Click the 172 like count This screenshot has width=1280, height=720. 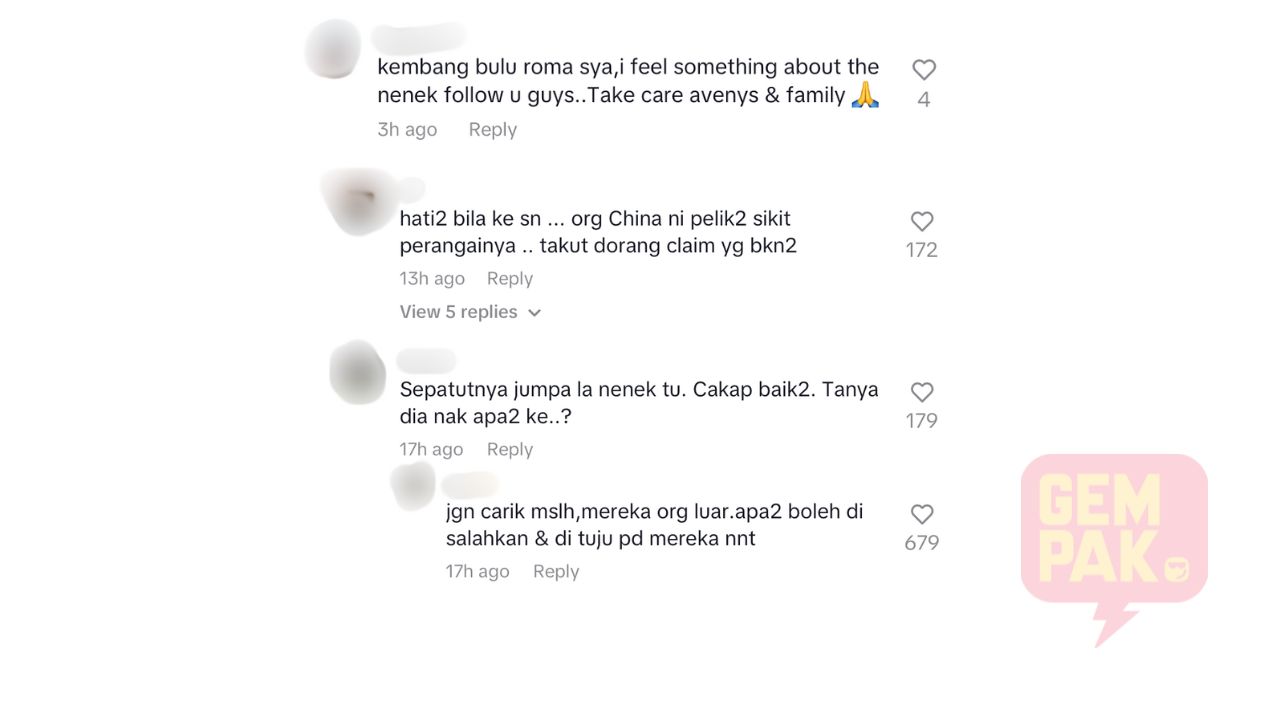coord(922,250)
